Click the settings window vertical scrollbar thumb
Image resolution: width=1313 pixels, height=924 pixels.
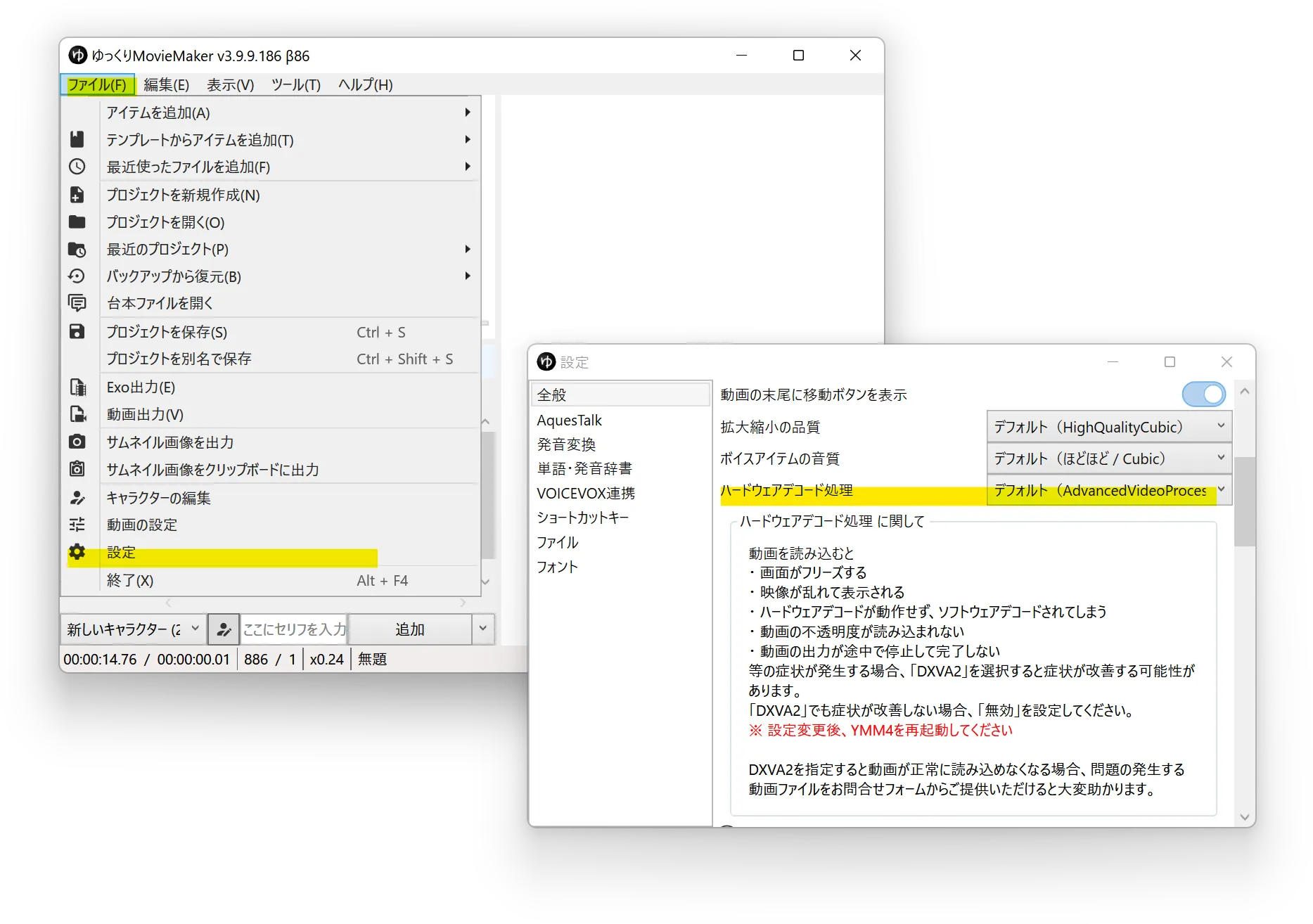tap(1245, 501)
